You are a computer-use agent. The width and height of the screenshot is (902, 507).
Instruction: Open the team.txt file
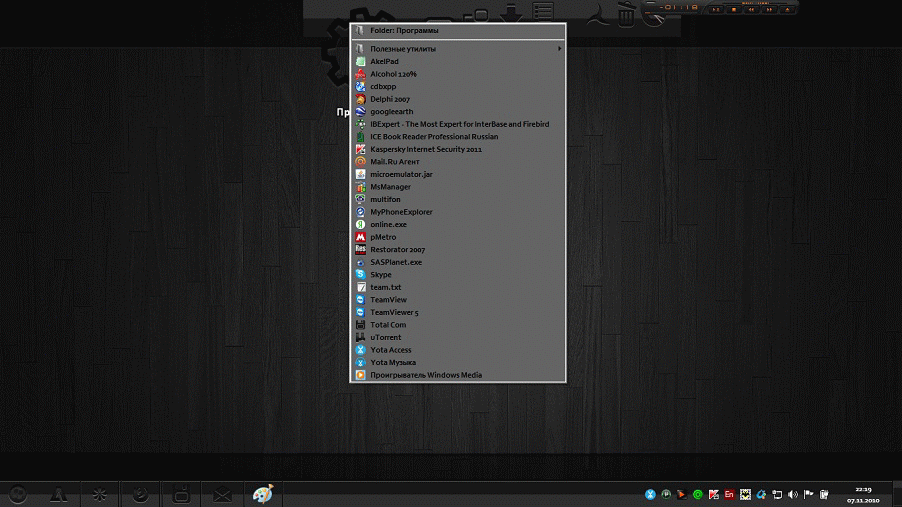386,288
